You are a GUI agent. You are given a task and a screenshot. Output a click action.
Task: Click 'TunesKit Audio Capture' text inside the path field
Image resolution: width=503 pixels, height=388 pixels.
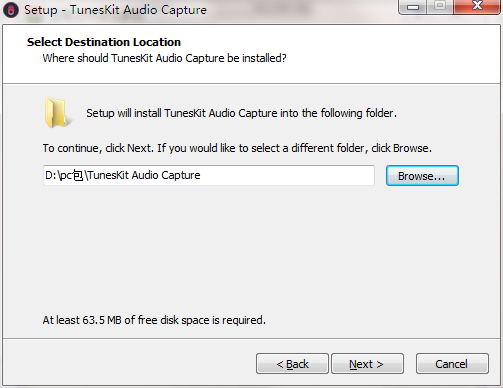(144, 175)
